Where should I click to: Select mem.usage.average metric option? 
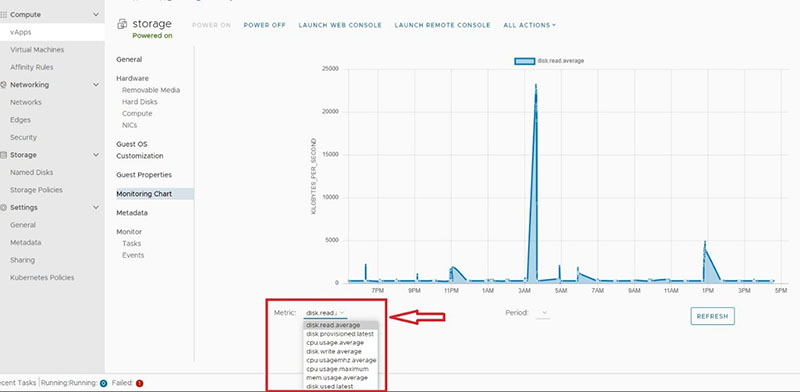point(337,378)
